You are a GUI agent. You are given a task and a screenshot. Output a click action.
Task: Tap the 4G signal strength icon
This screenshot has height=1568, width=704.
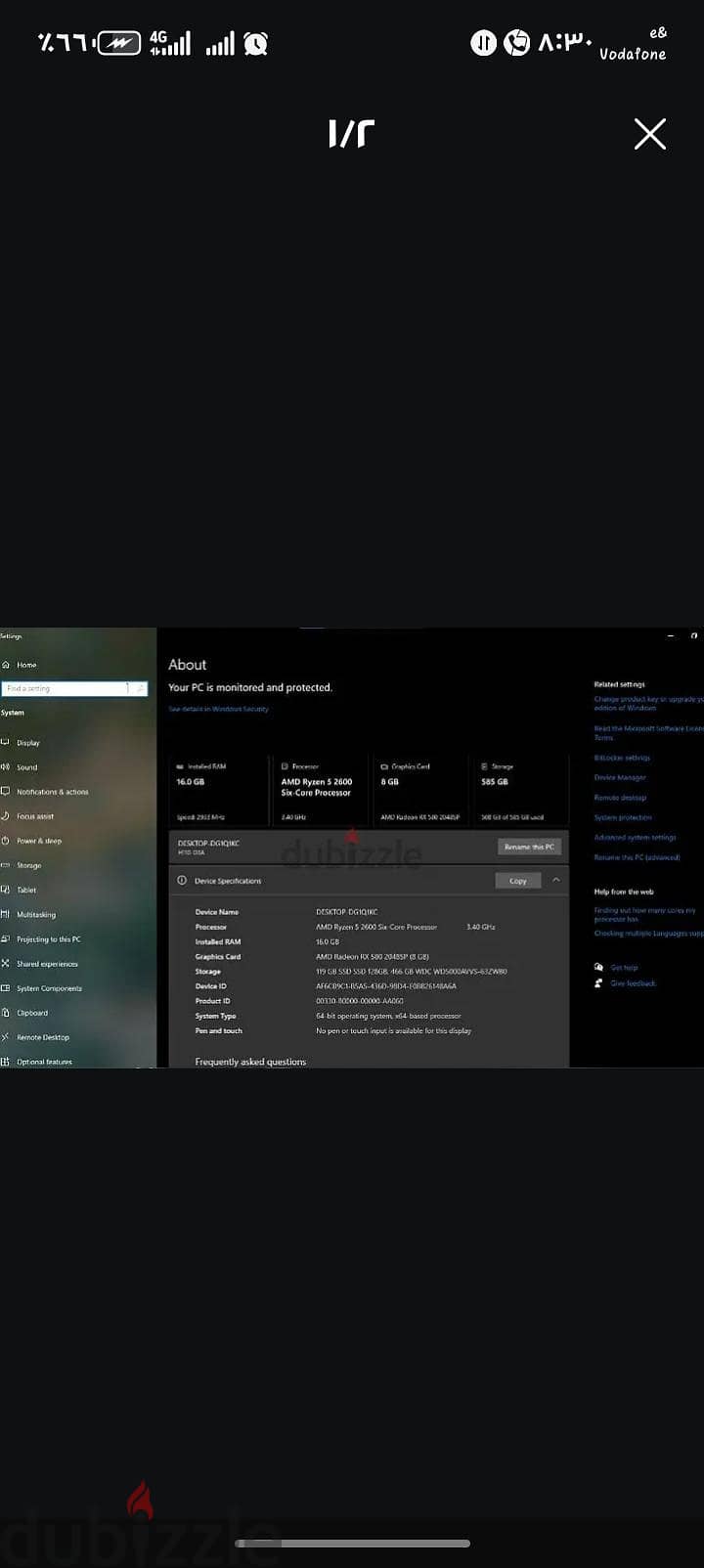169,43
